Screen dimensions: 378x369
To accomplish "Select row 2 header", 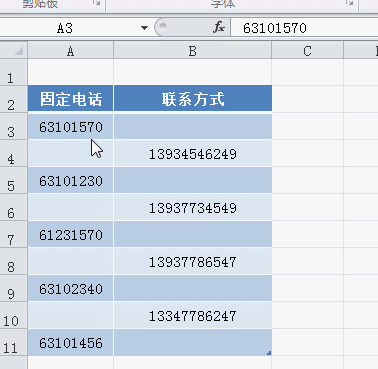I will [x=13, y=99].
